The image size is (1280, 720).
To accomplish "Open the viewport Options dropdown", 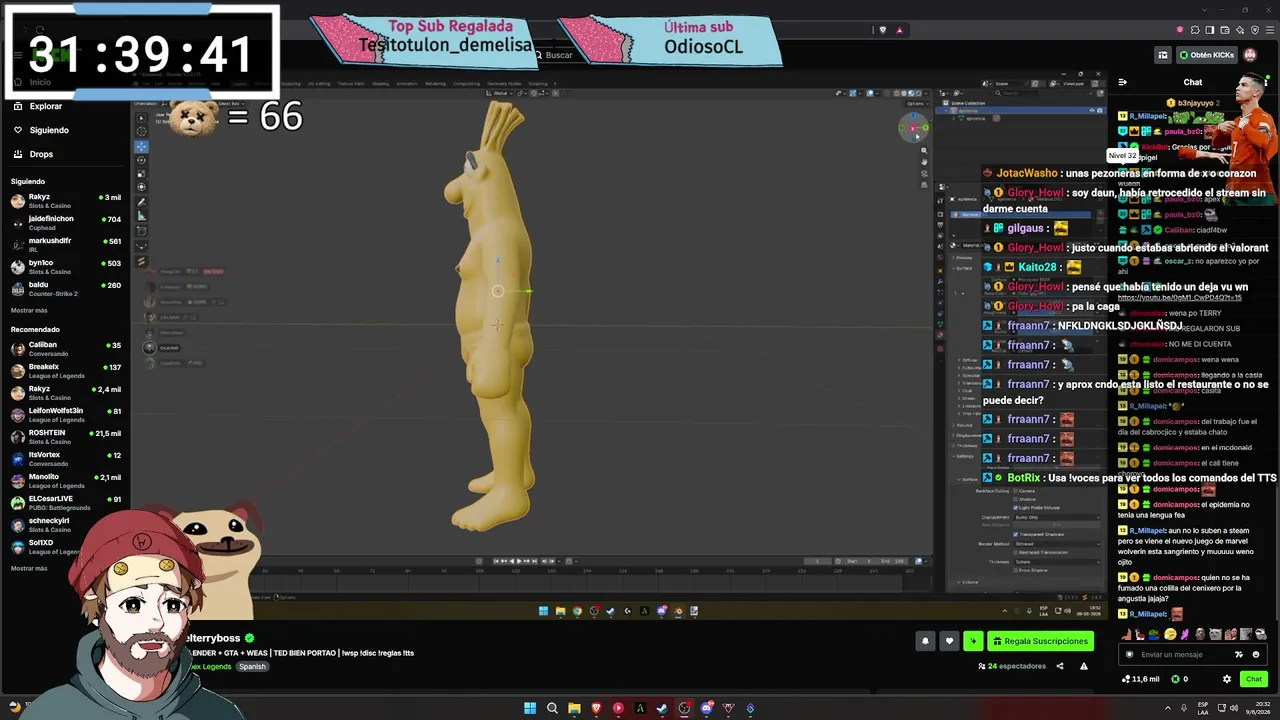I will coord(915,103).
